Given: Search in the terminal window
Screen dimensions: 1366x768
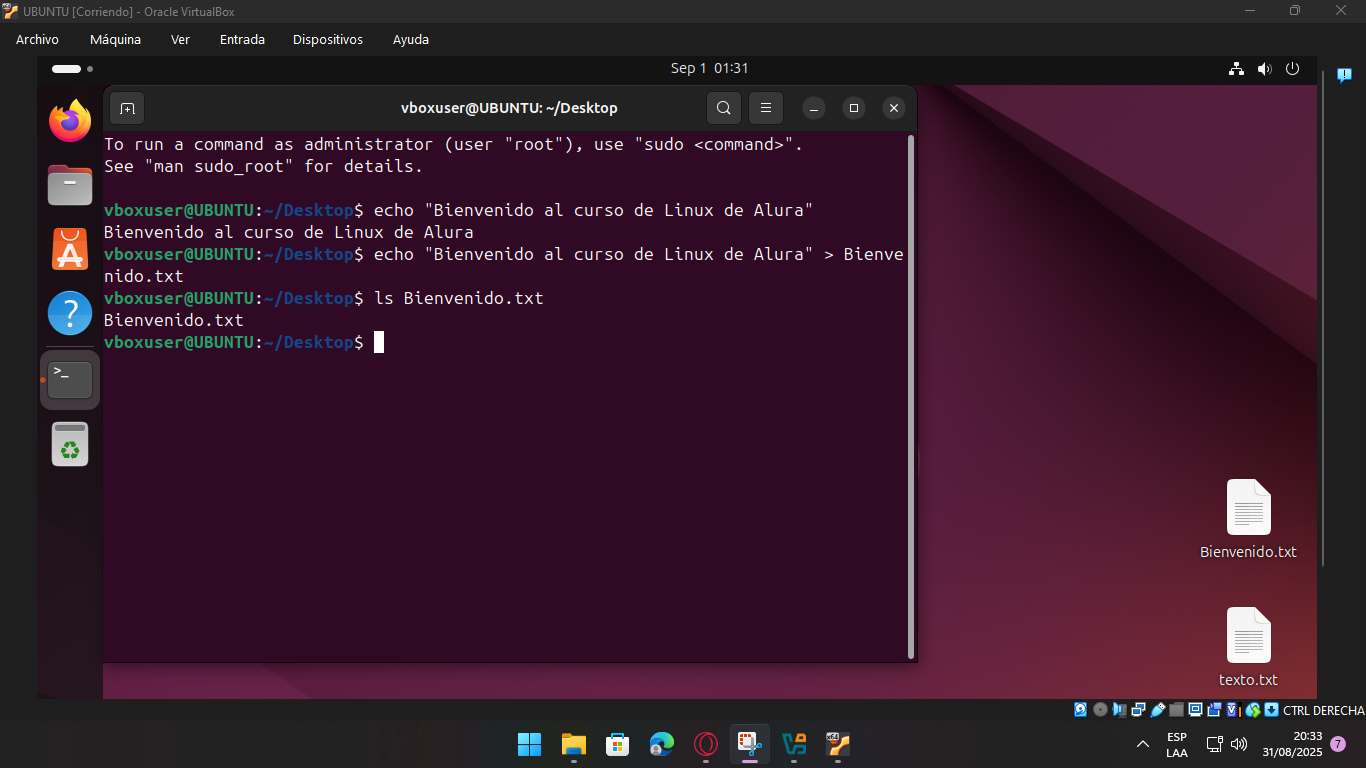Looking at the screenshot, I should tap(724, 108).
